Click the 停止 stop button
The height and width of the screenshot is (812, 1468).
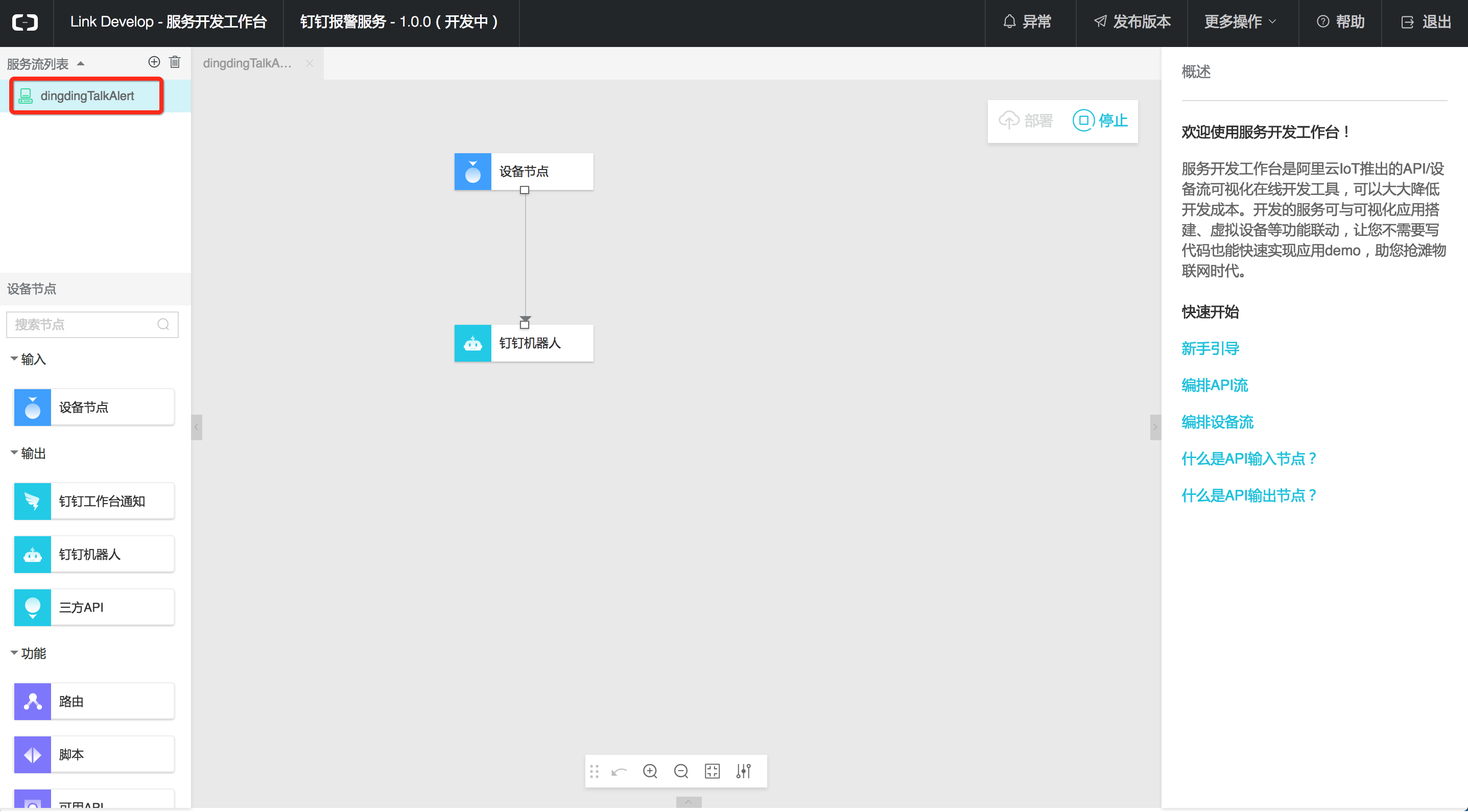click(1100, 121)
